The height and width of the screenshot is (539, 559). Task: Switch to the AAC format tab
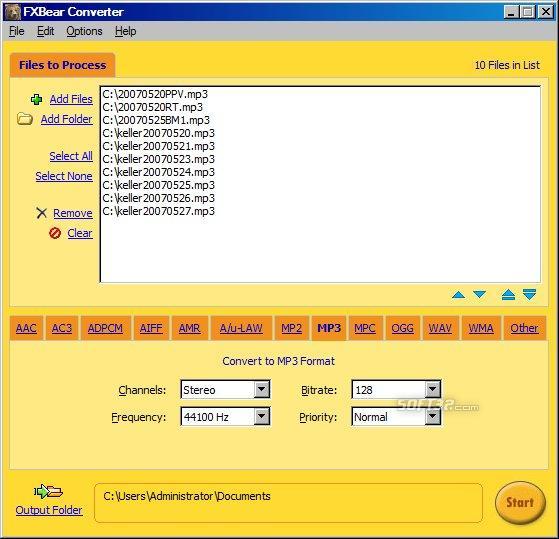point(26,328)
